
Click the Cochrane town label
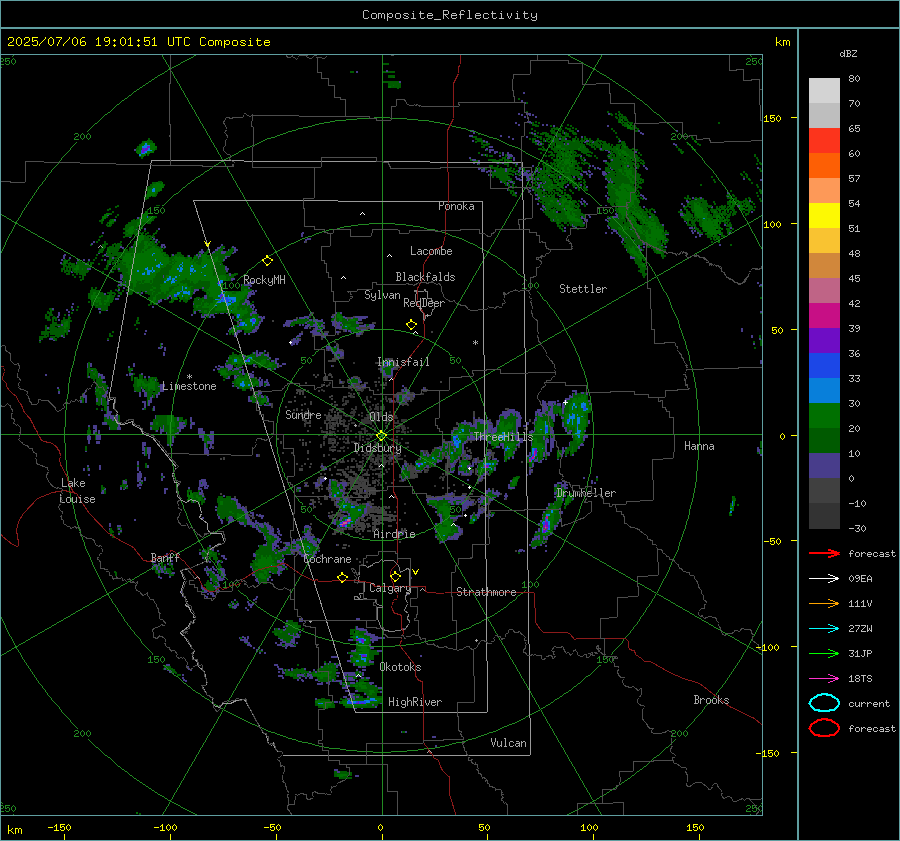pyautogui.click(x=327, y=559)
